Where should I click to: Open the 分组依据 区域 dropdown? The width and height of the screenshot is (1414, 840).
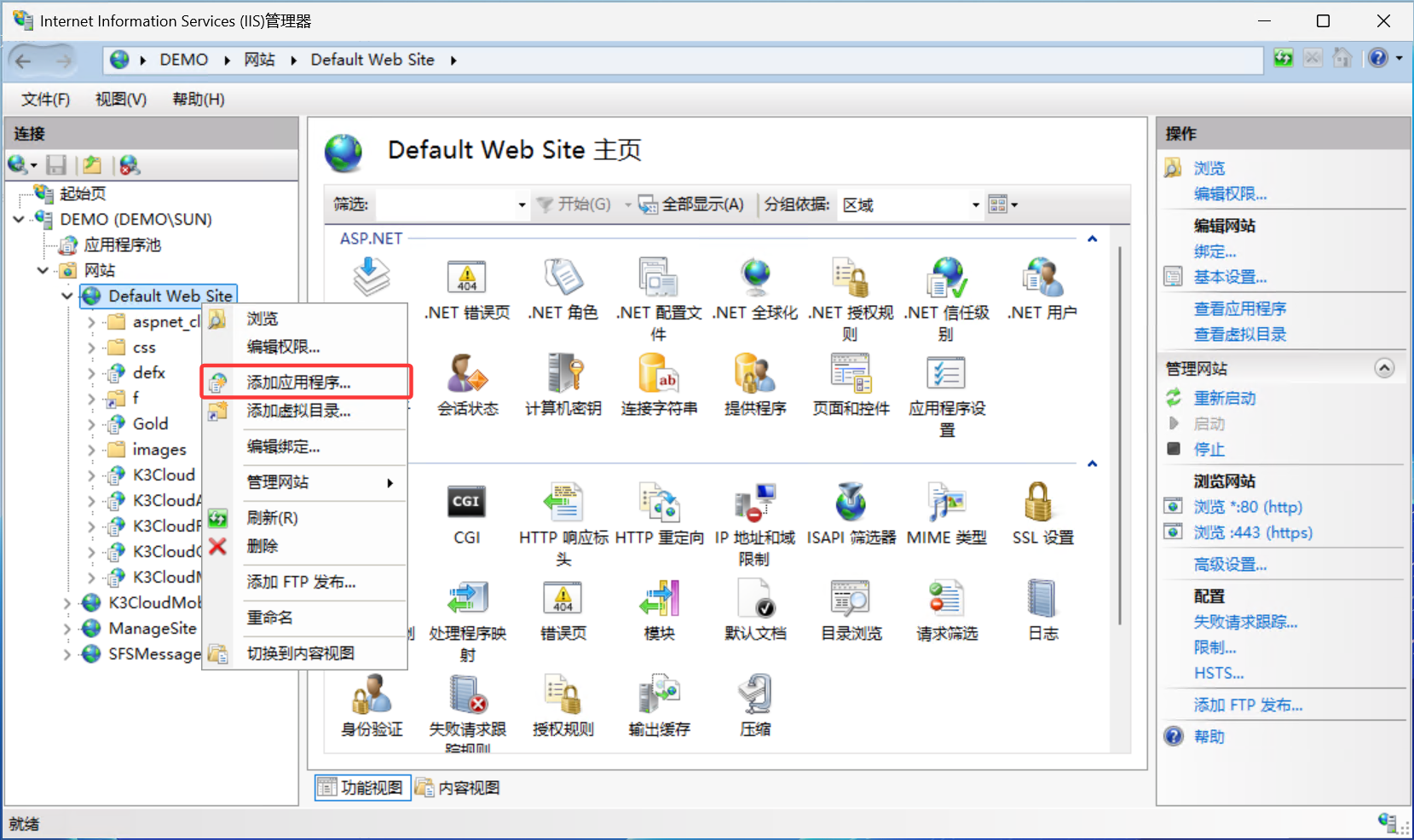tap(910, 204)
